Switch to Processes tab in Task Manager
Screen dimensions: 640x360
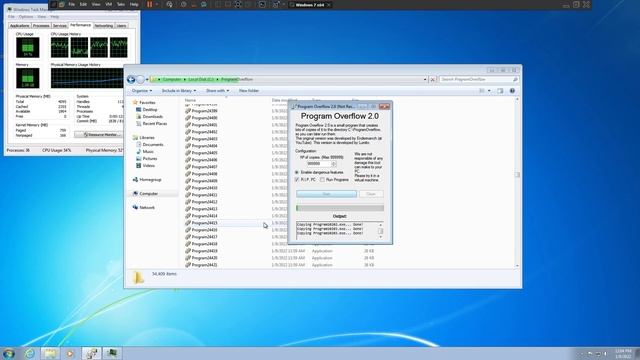coord(41,26)
